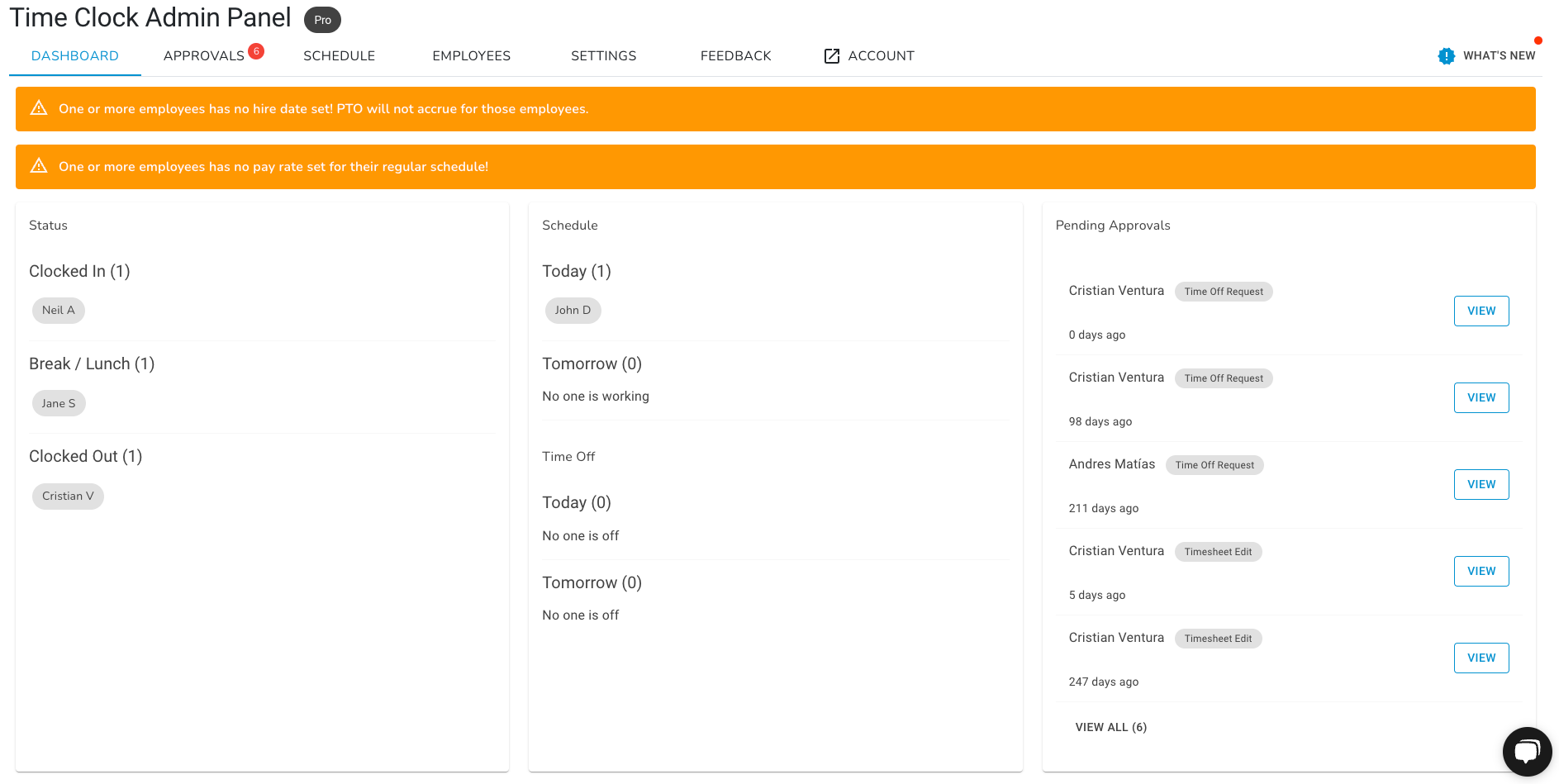Open the chat support bubble icon
The image size is (1559, 784).
point(1527,752)
